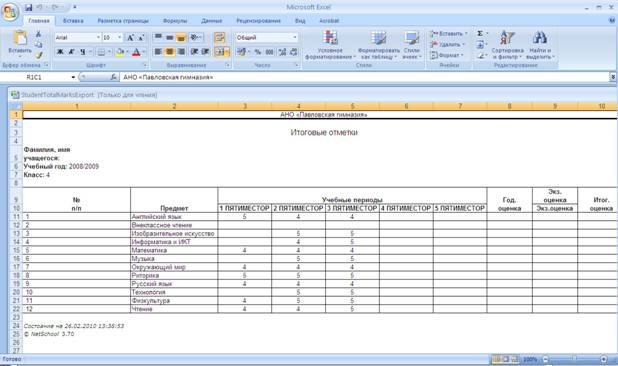
Task: Apply thousands separator 000 format
Action: click(x=270, y=52)
